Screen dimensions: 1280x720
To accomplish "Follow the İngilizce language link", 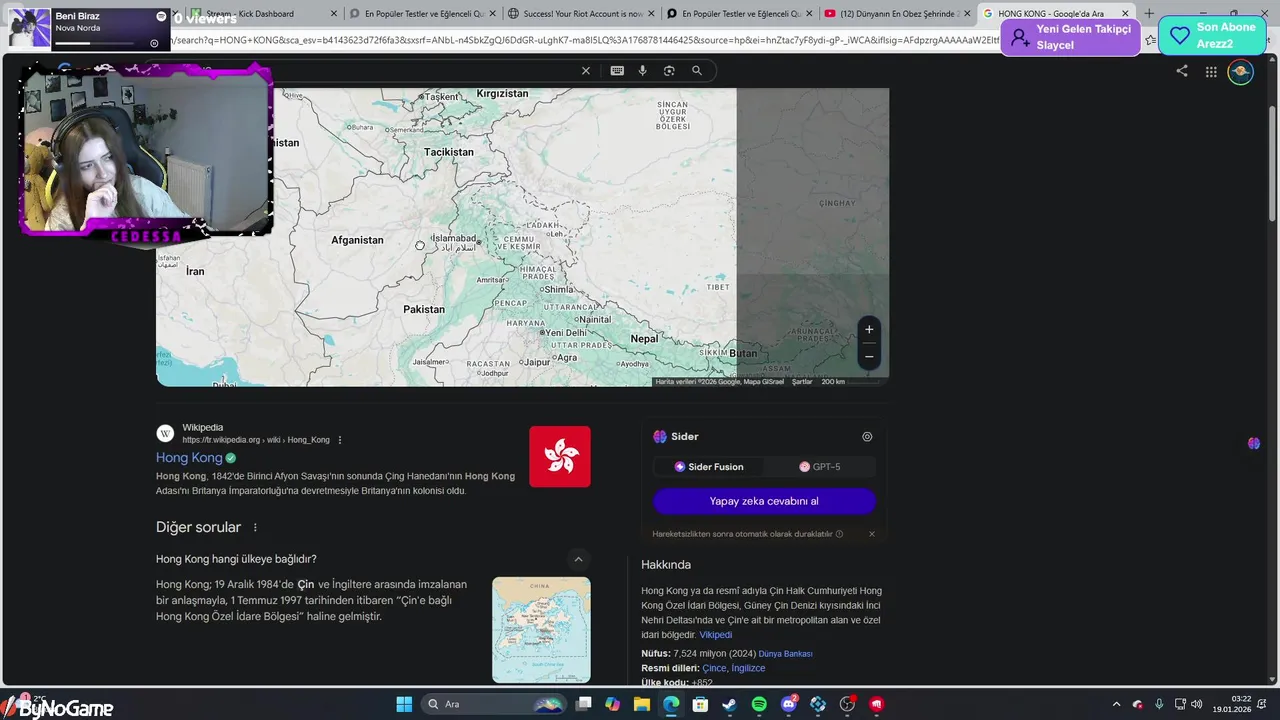I will pos(748,668).
